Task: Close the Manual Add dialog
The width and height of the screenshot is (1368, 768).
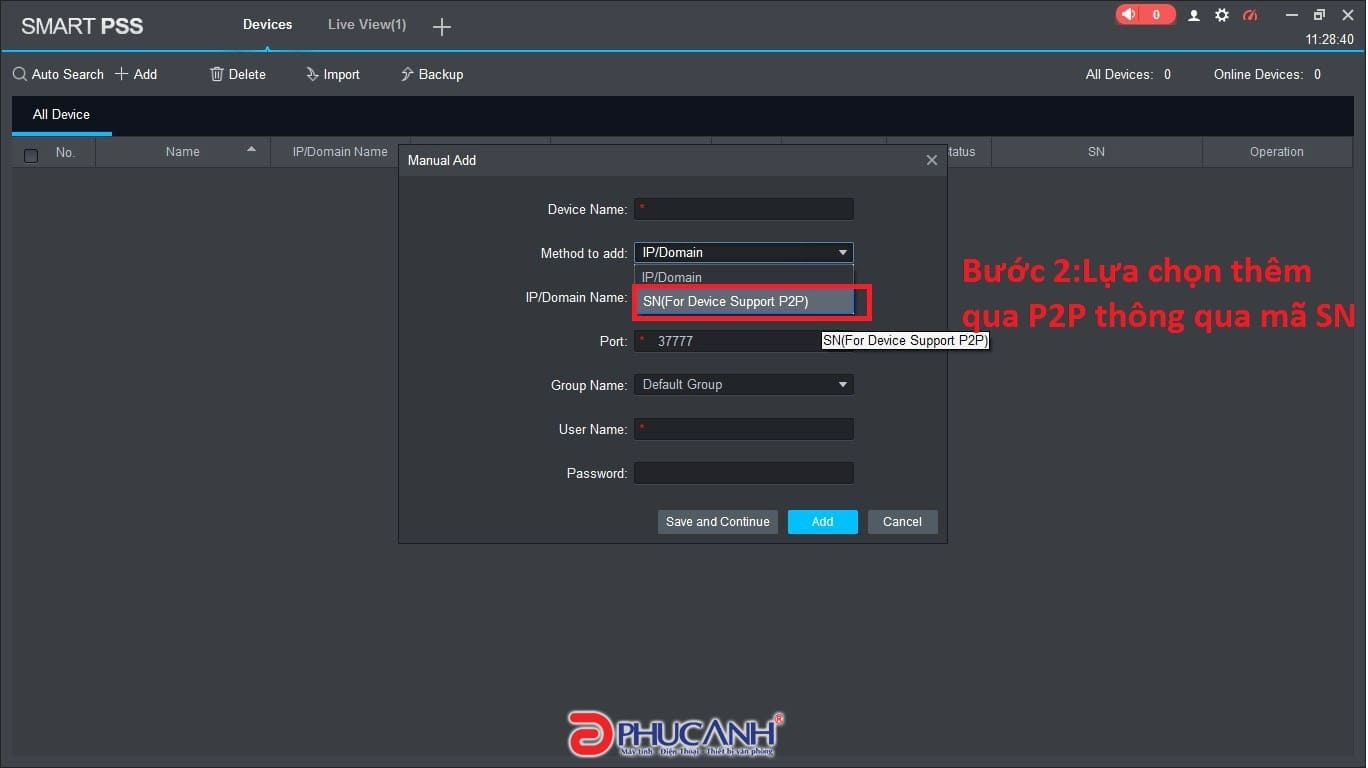Action: coord(932,160)
